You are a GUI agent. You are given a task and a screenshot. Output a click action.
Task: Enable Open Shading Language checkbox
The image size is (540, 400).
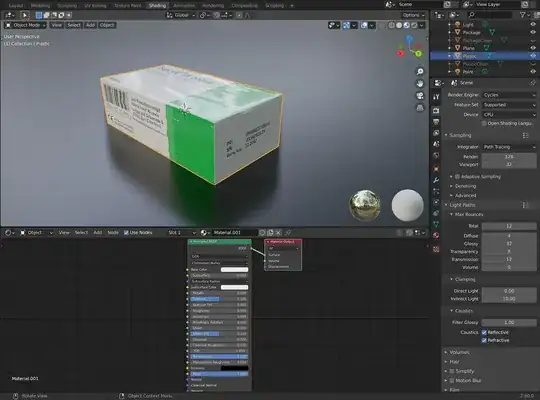[484, 123]
